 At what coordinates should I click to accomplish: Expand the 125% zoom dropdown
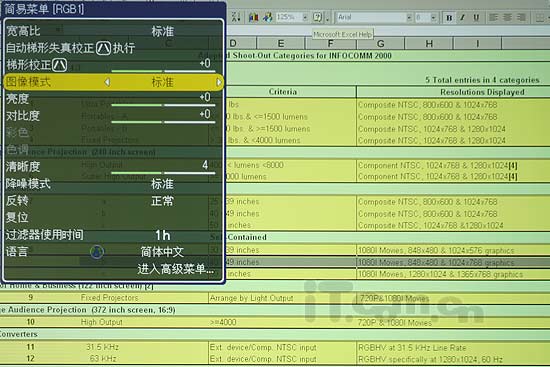305,17
